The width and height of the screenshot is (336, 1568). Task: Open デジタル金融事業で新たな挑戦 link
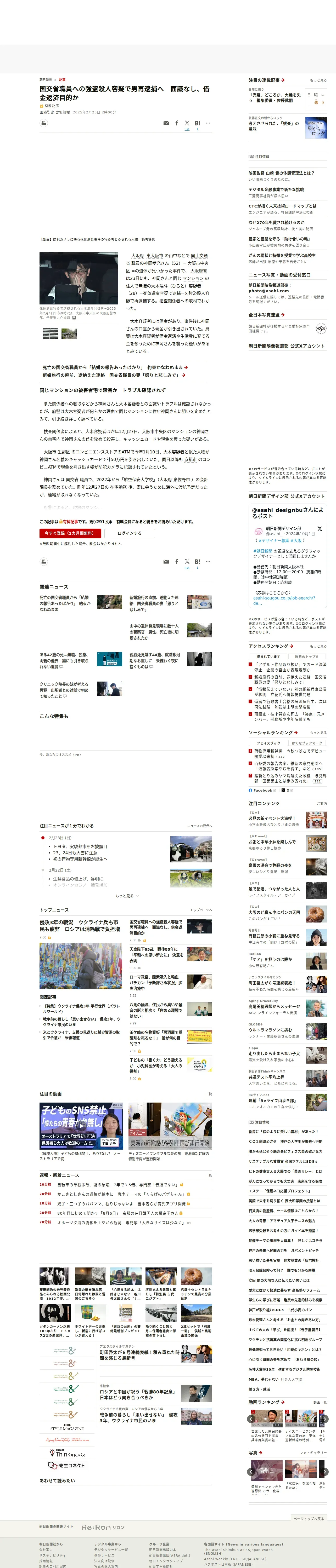pos(276,189)
